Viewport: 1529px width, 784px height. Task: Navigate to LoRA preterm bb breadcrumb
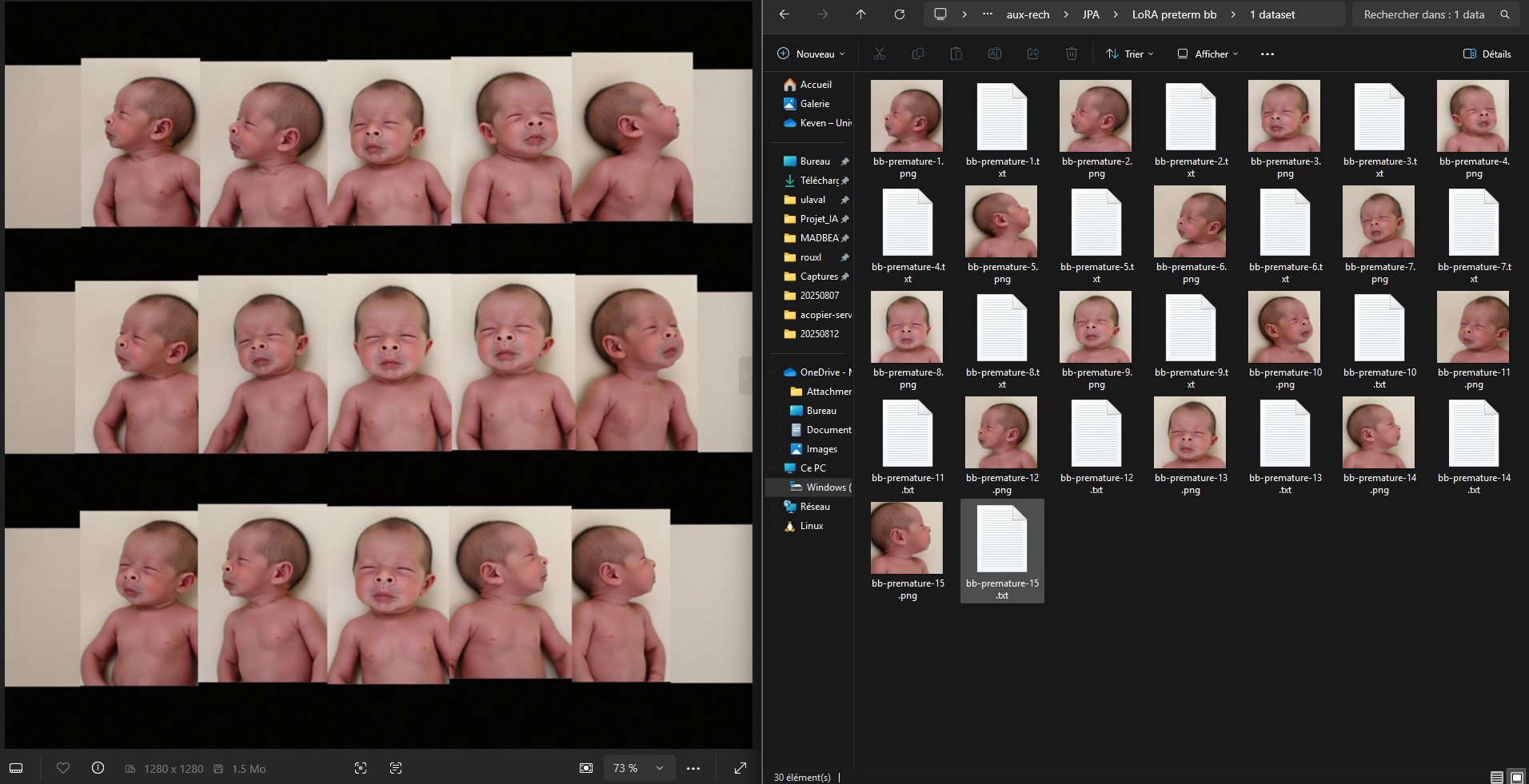click(x=1173, y=14)
